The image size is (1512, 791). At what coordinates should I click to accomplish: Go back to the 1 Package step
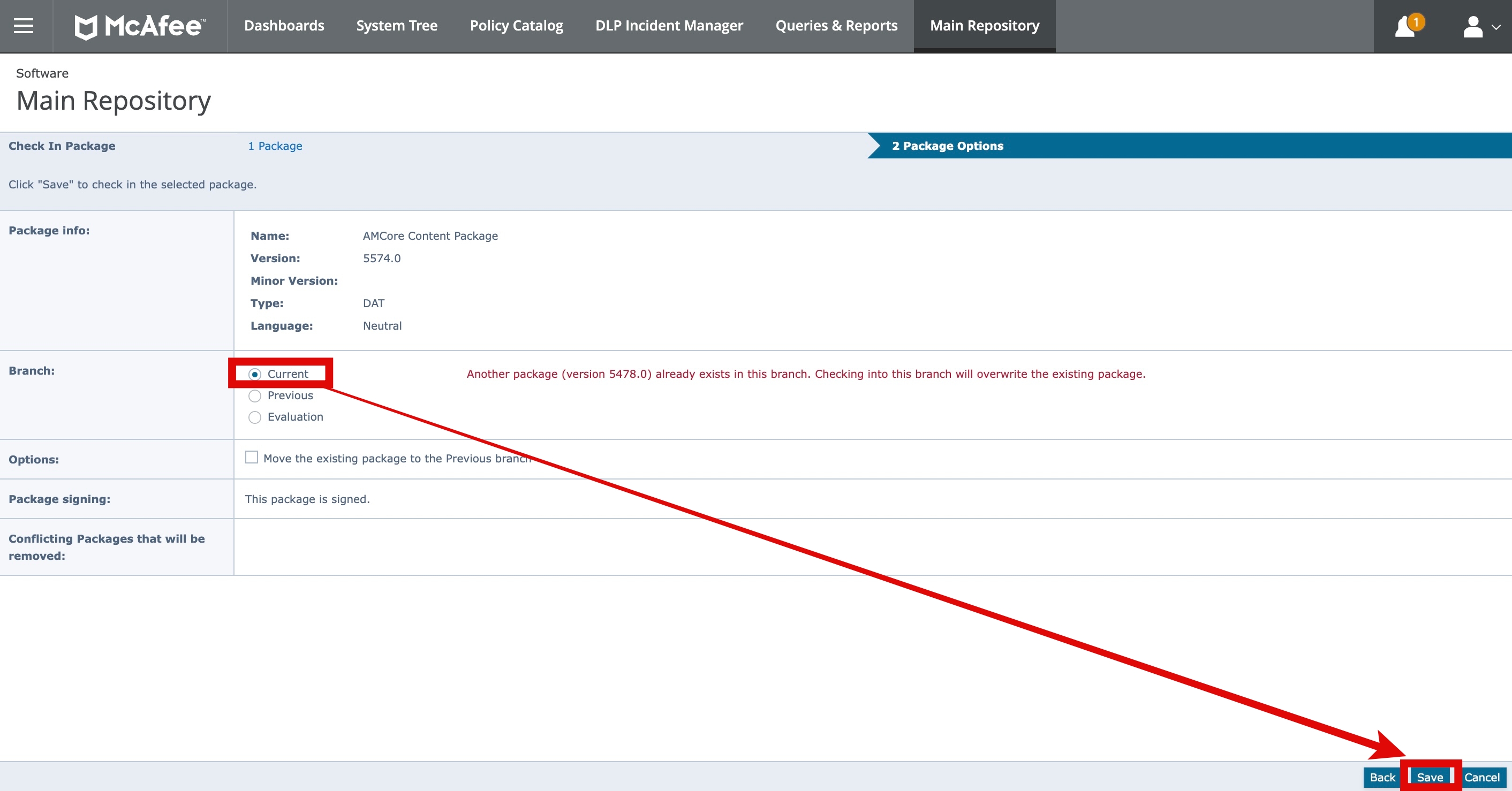(275, 146)
